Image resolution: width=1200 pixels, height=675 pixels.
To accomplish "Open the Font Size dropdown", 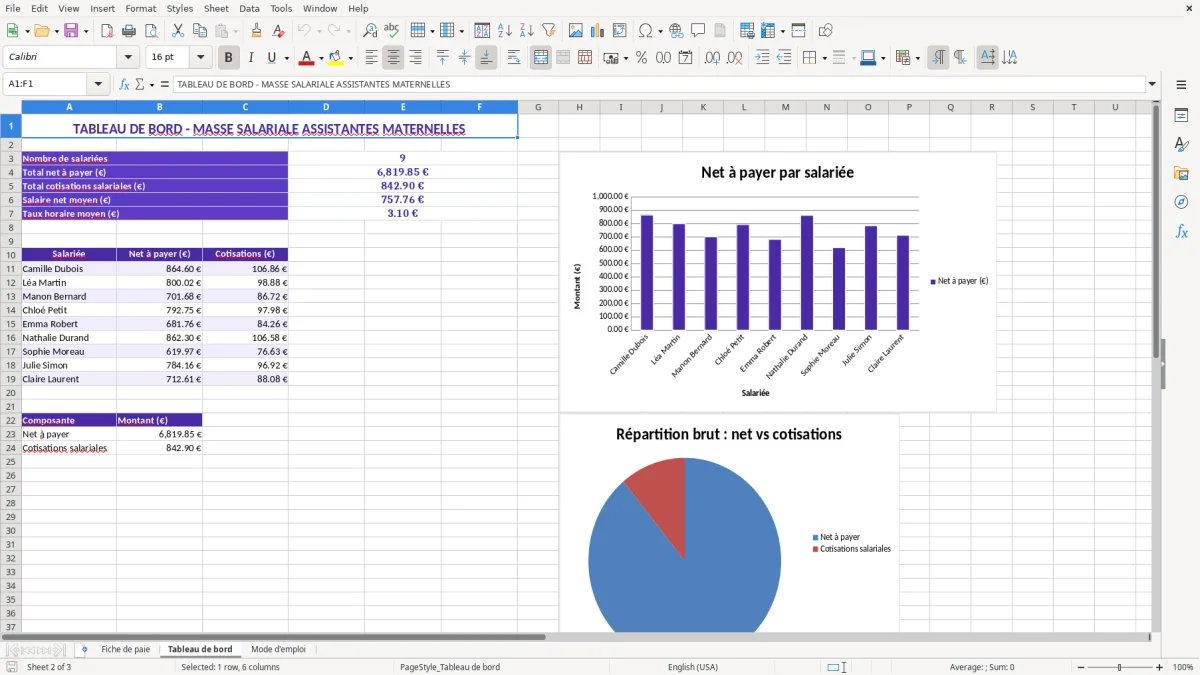I will (201, 58).
